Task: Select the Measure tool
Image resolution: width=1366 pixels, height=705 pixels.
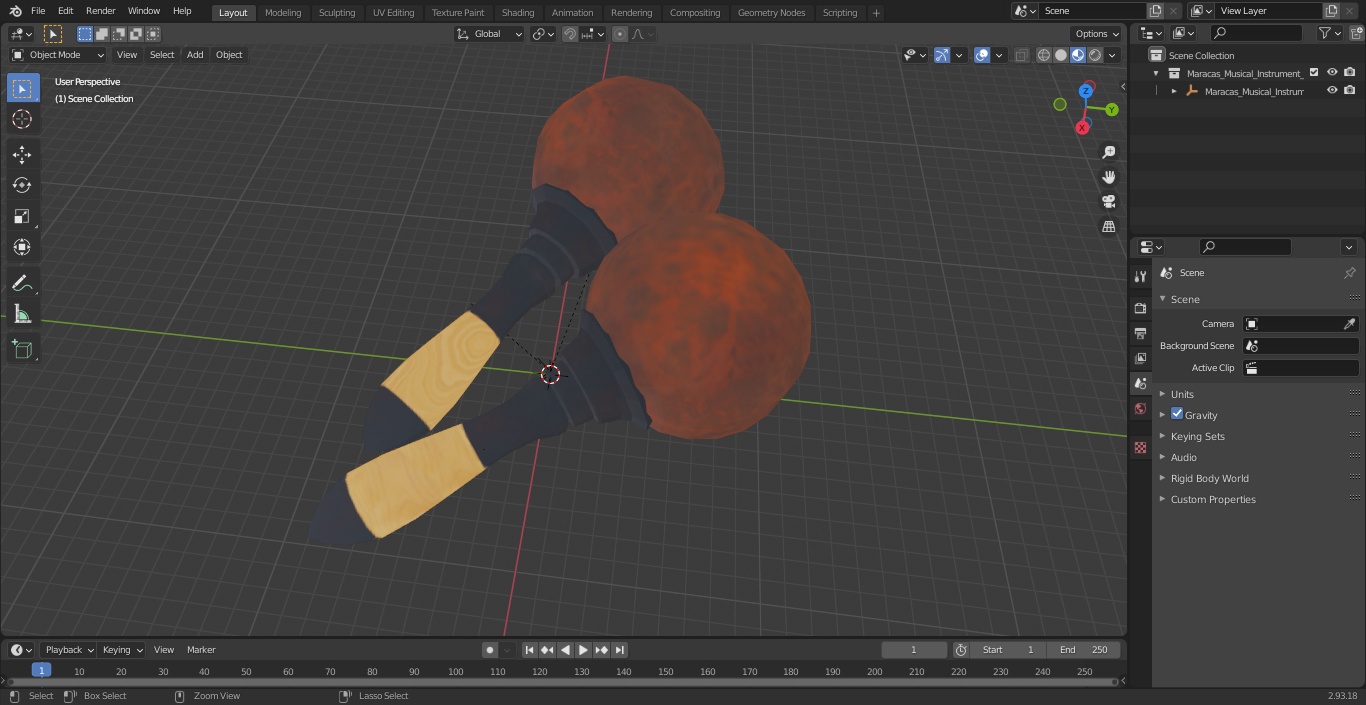Action: 22,314
